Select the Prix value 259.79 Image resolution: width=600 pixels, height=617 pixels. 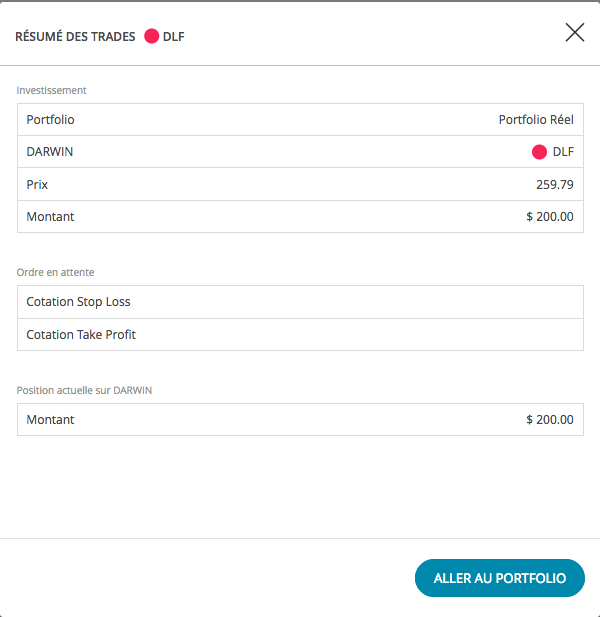[x=555, y=185]
